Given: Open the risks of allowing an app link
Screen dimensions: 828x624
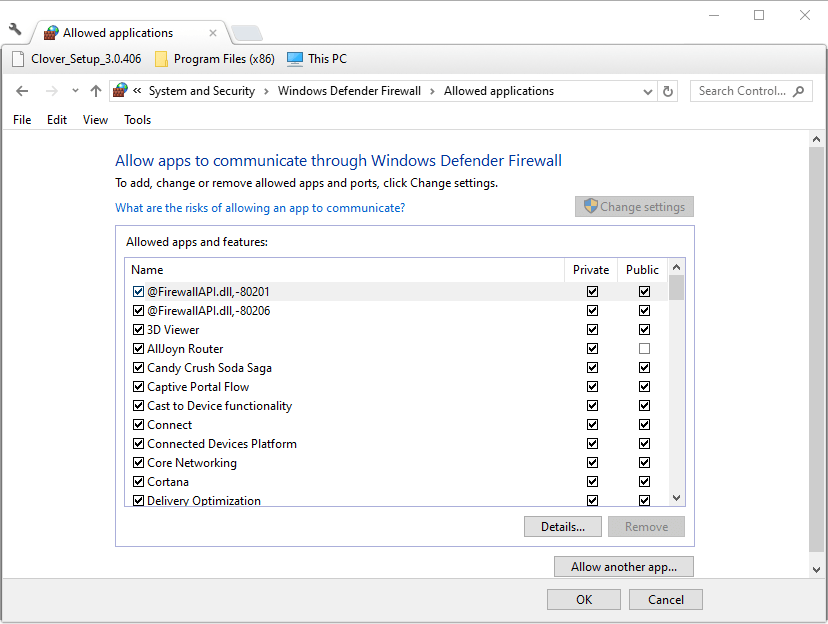Looking at the screenshot, I should (260, 207).
